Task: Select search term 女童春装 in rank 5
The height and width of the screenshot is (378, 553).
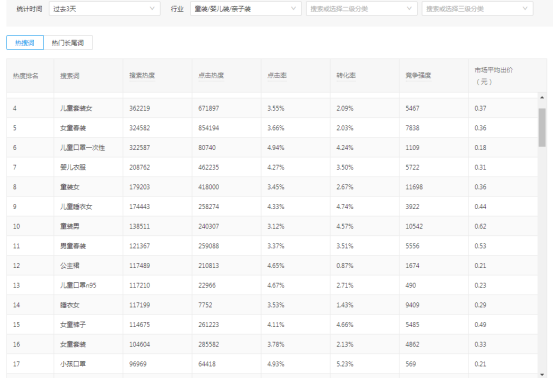Action: 73,128
